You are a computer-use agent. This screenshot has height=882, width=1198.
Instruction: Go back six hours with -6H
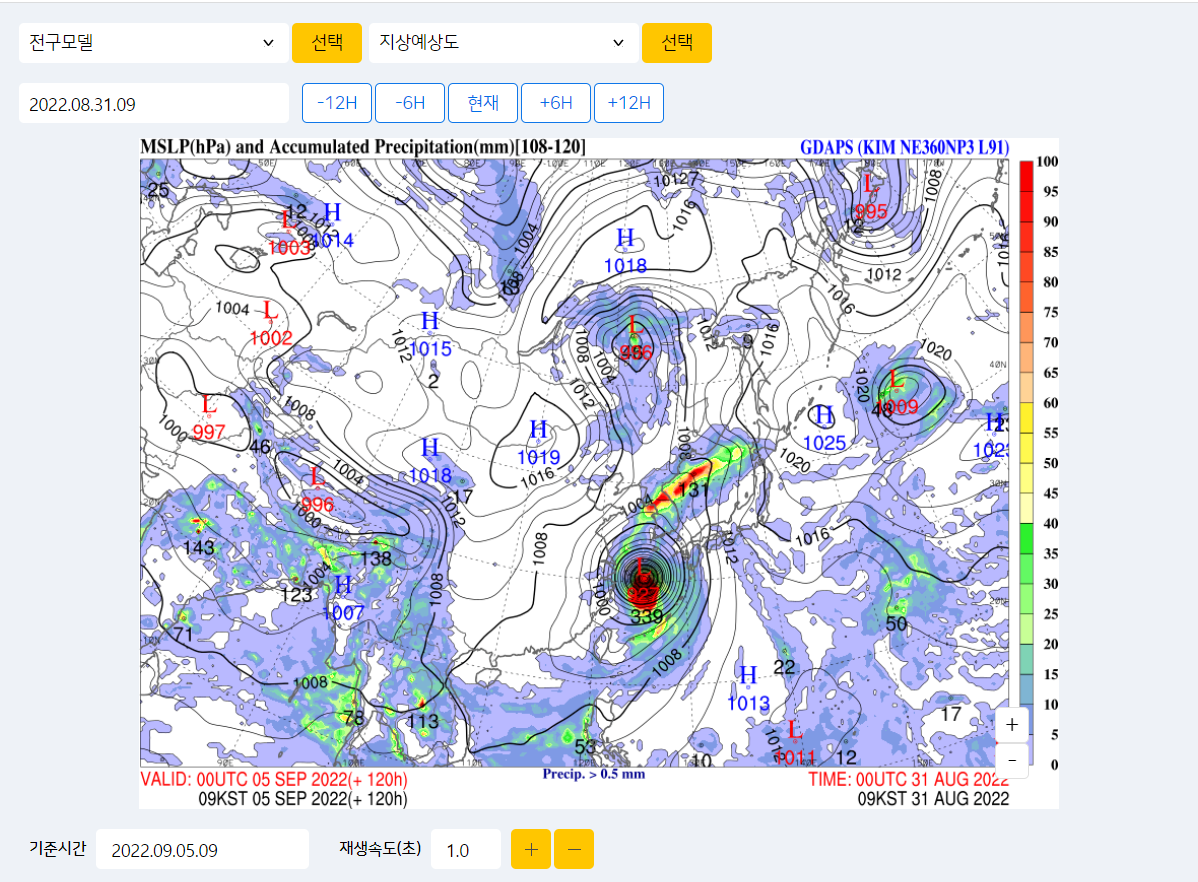tap(410, 103)
